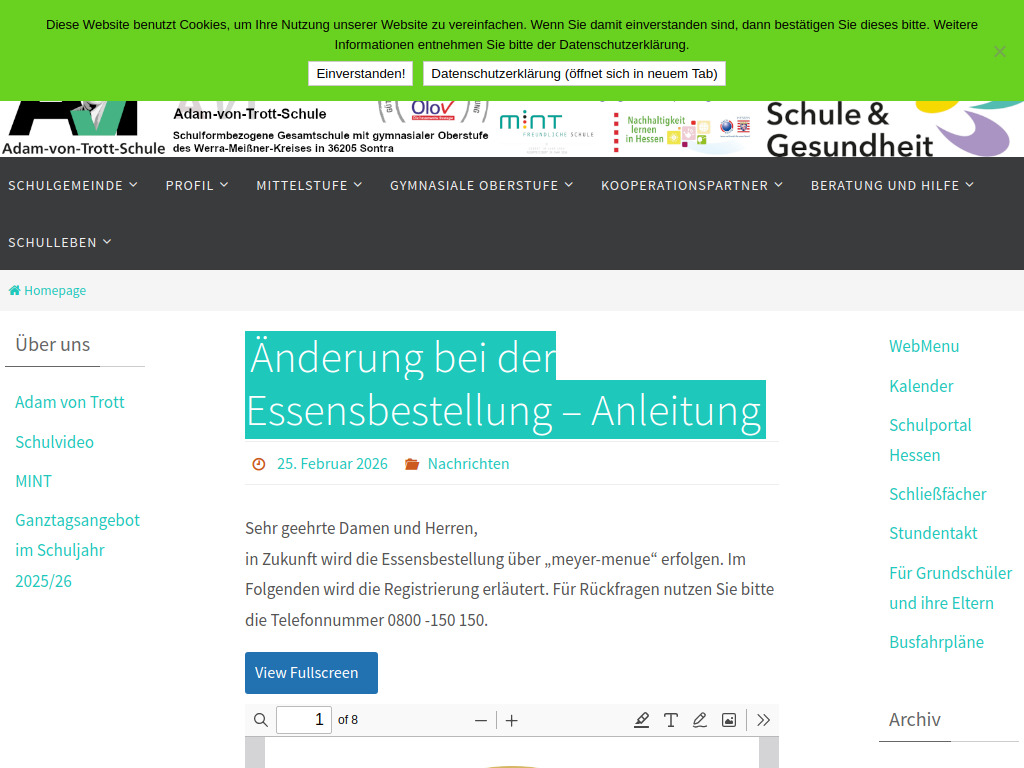
Task: Accept cookies via the Einverstanden! button
Action: [x=360, y=73]
